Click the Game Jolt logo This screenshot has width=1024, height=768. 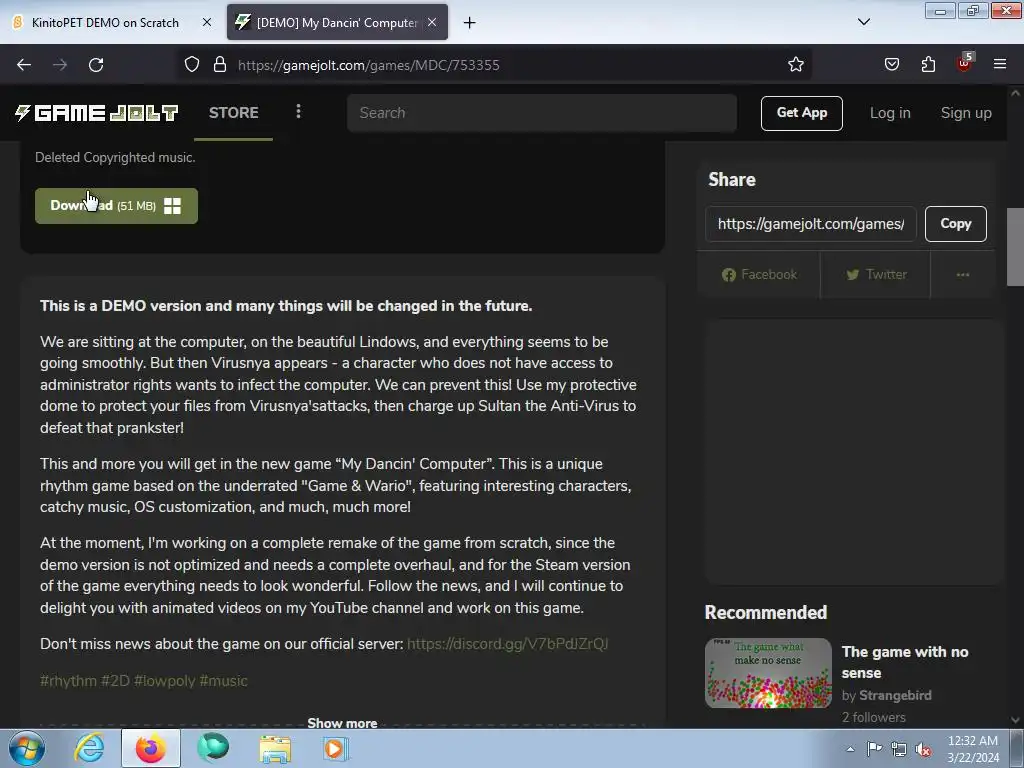pyautogui.click(x=97, y=113)
